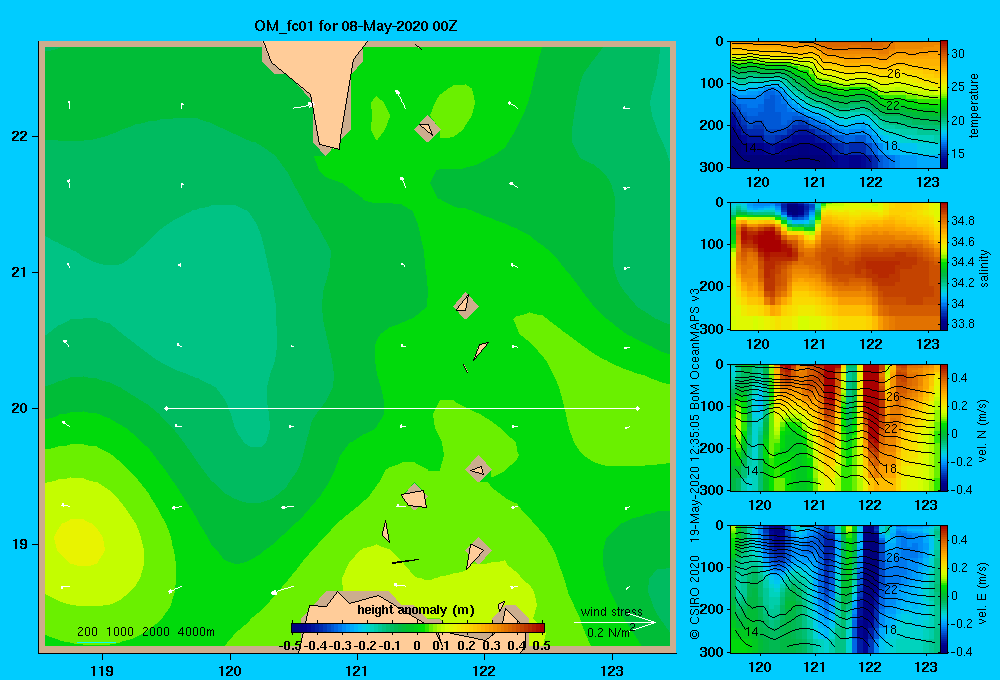Click the longitude label 121 below main map

[357, 670]
